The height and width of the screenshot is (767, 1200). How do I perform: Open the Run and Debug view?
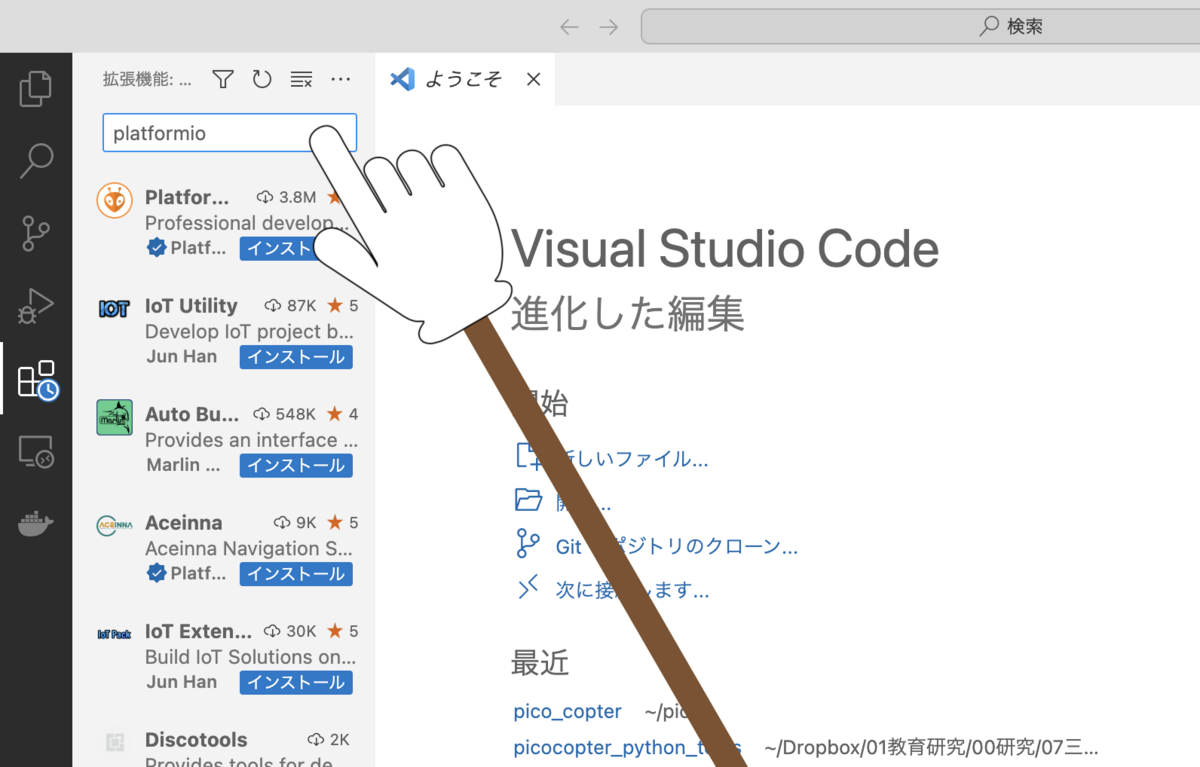[36, 305]
